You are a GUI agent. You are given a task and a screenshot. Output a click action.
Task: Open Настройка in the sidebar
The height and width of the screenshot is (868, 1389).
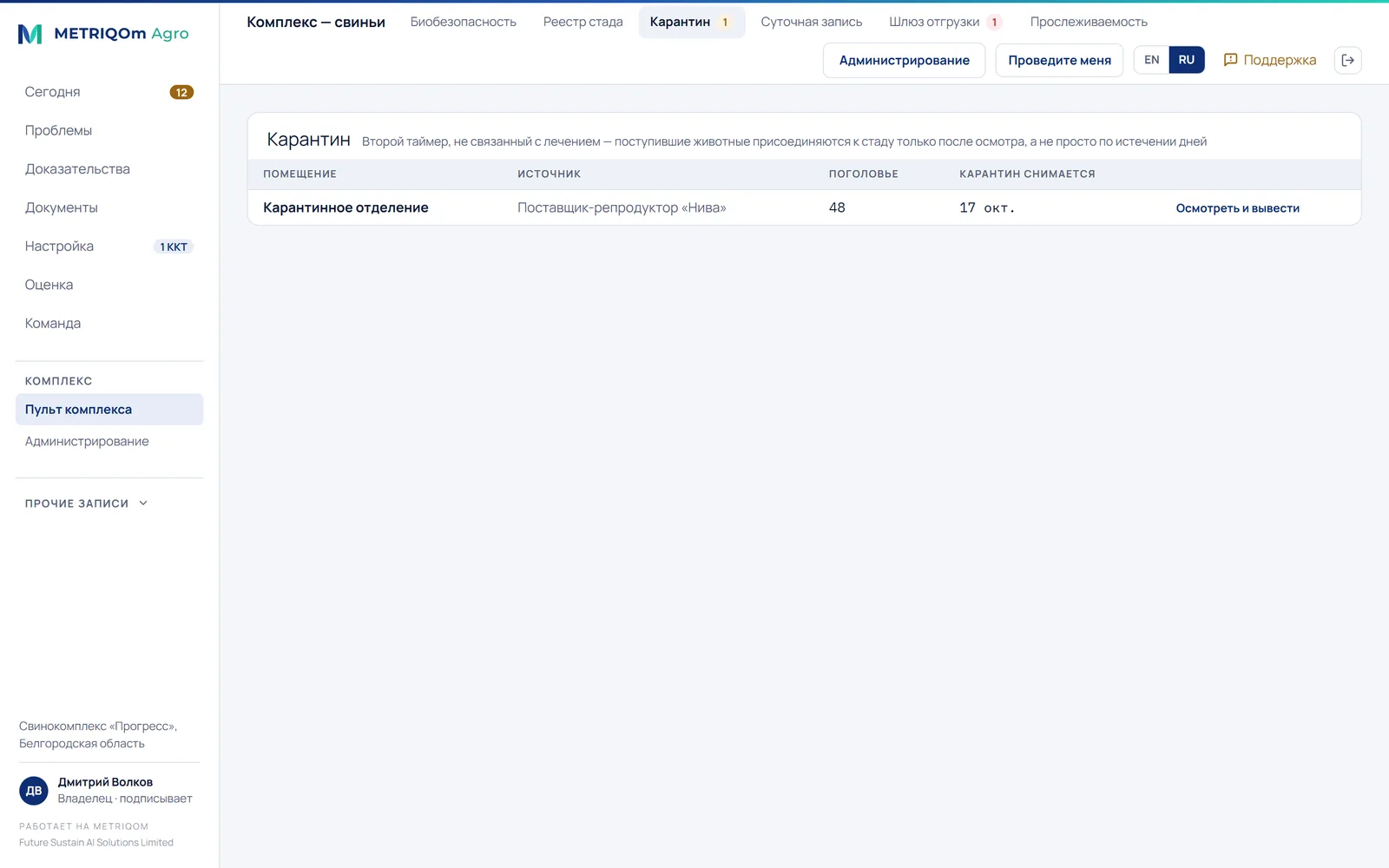(109, 247)
